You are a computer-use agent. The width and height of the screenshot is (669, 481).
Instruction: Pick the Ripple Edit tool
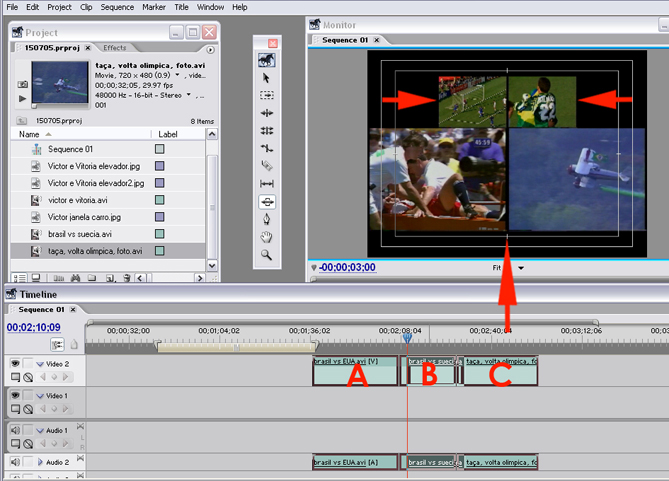267,113
